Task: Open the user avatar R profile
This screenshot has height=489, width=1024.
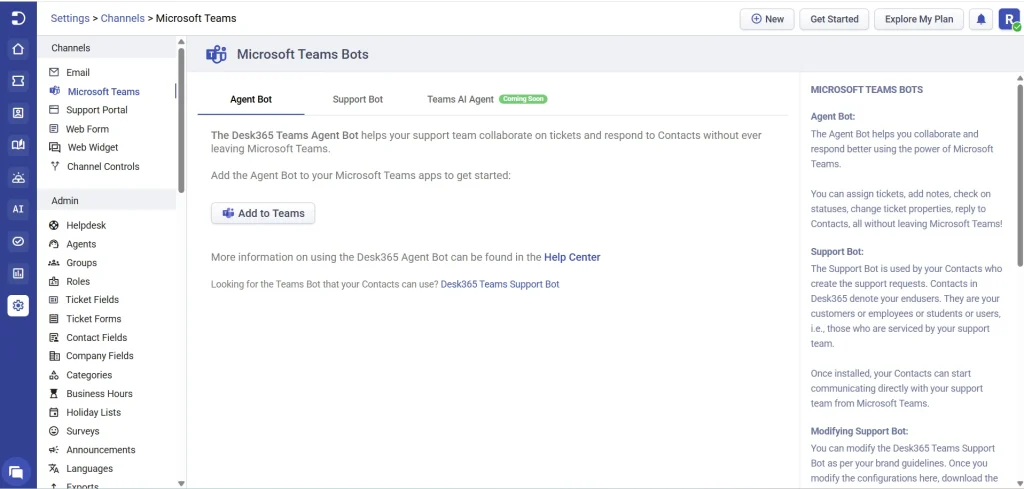Action: coord(1008,19)
